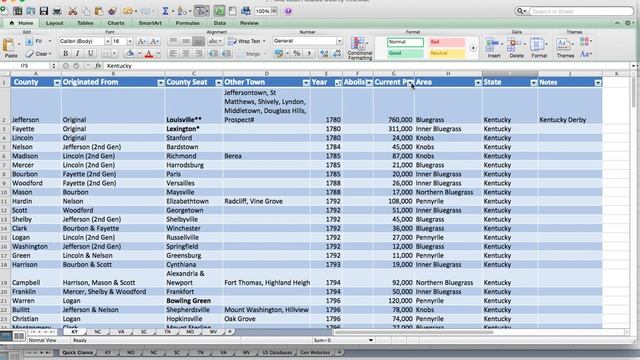Apply Underline formatting
Viewport: 640px width, 360px height.
[x=90, y=53]
